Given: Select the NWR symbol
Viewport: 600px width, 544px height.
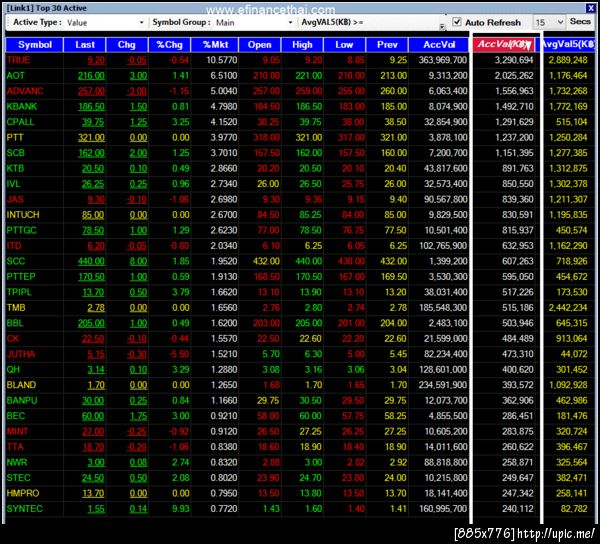Looking at the screenshot, I should [x=17, y=462].
